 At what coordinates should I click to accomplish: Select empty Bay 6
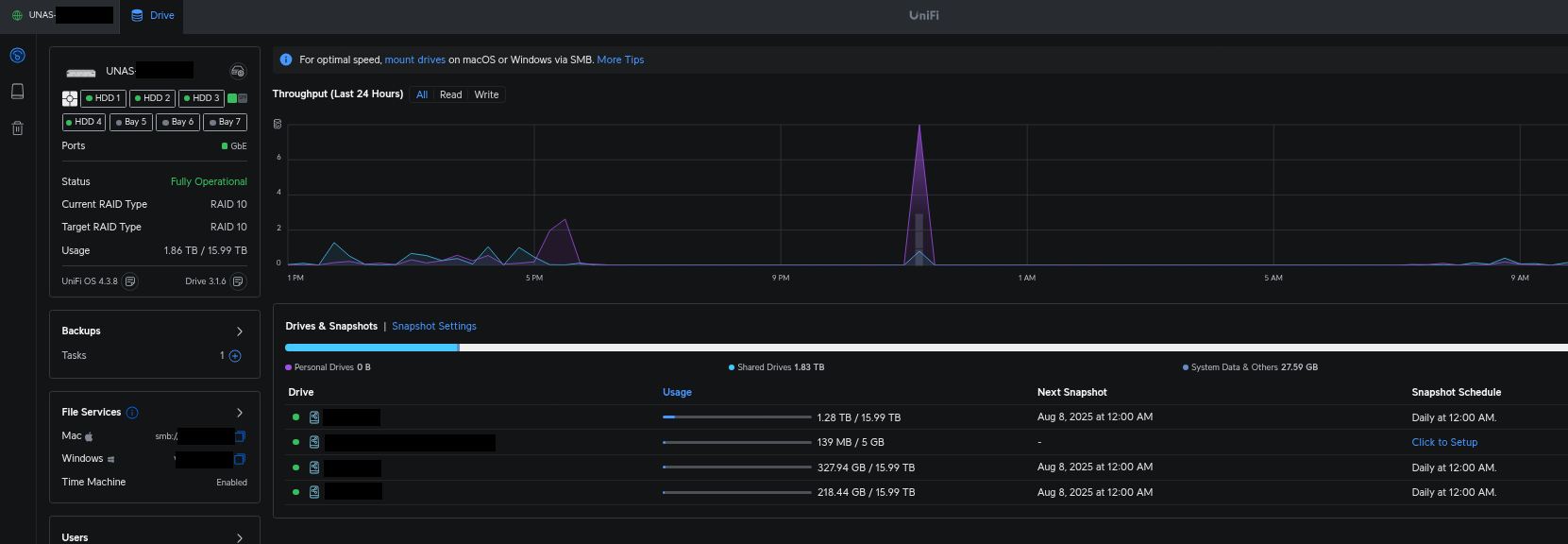click(x=177, y=122)
